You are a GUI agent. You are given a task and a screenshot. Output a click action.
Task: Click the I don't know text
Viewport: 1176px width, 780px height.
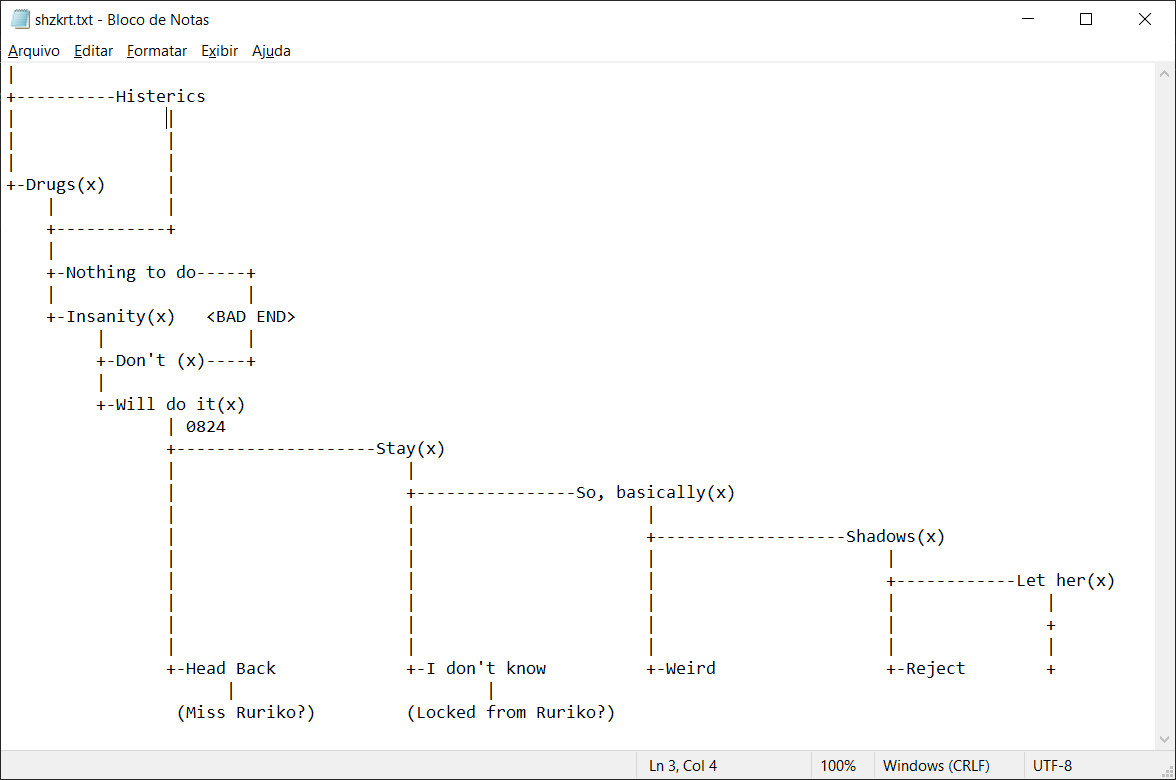point(486,668)
